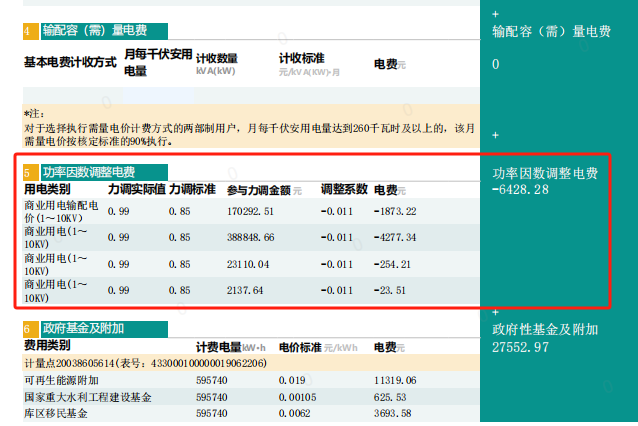Click the fee value -4277.34

coord(394,238)
